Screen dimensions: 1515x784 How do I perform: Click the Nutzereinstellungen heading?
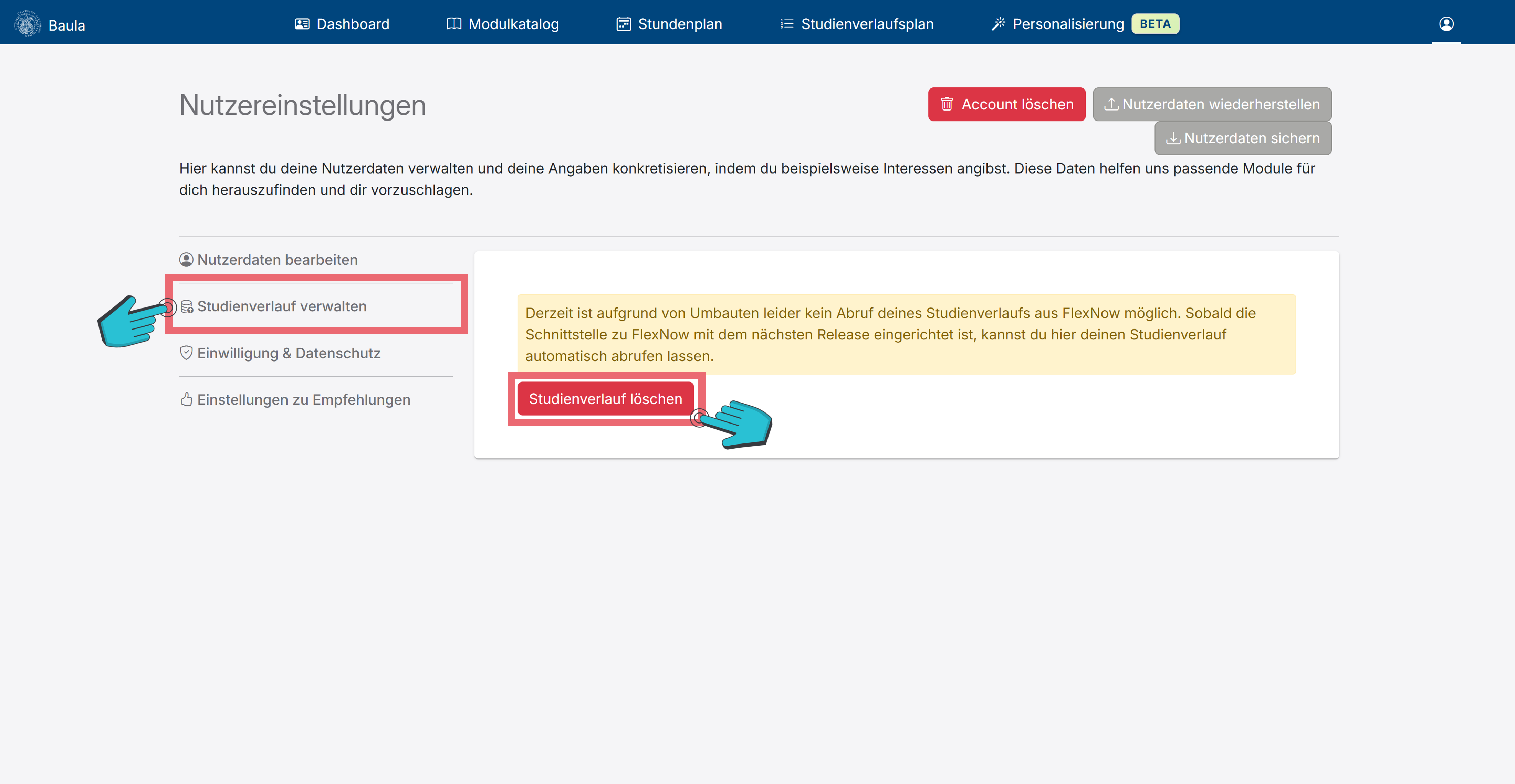(303, 105)
